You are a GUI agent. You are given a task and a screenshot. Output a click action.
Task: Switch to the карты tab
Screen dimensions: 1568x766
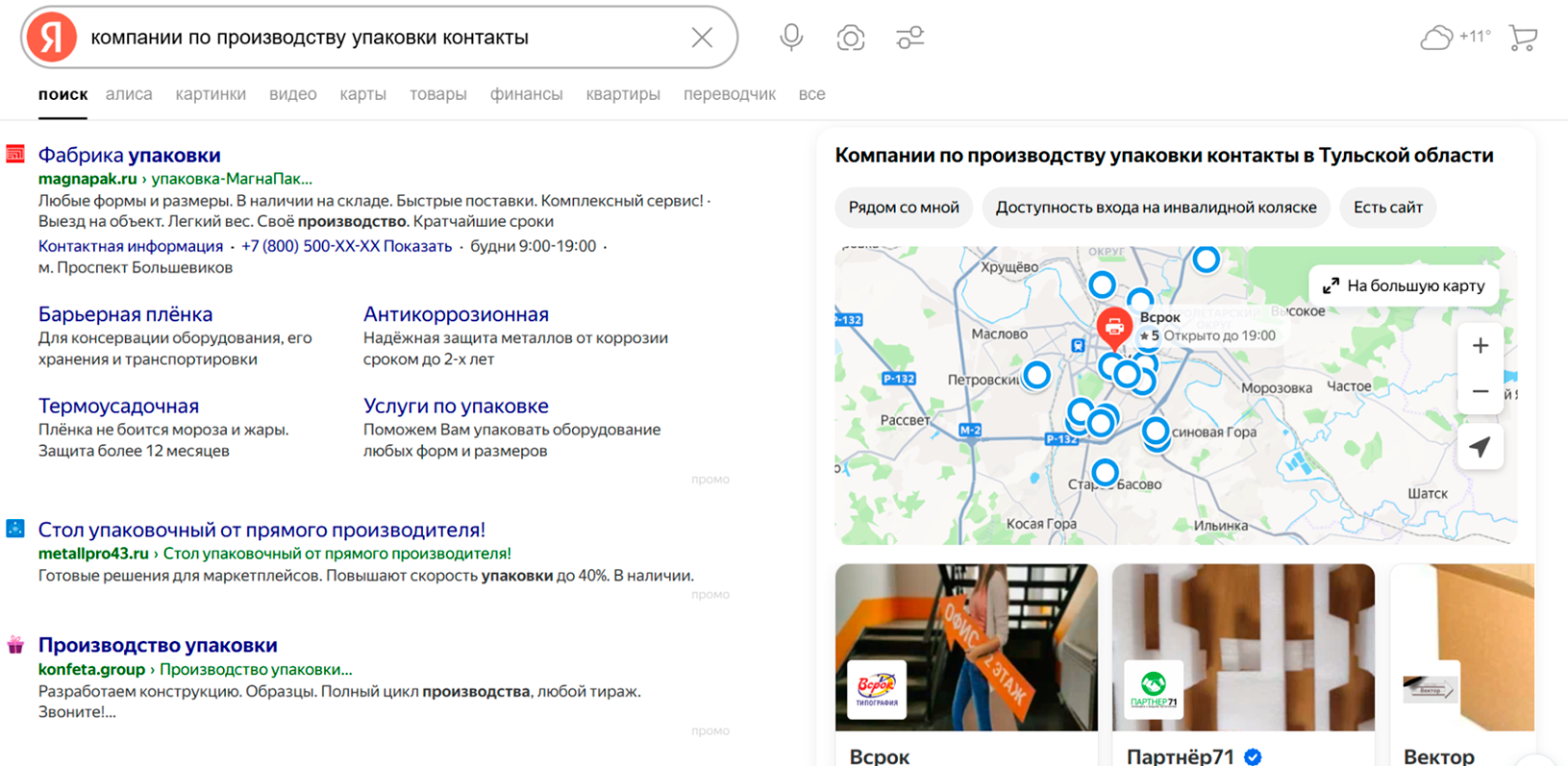pos(362,94)
